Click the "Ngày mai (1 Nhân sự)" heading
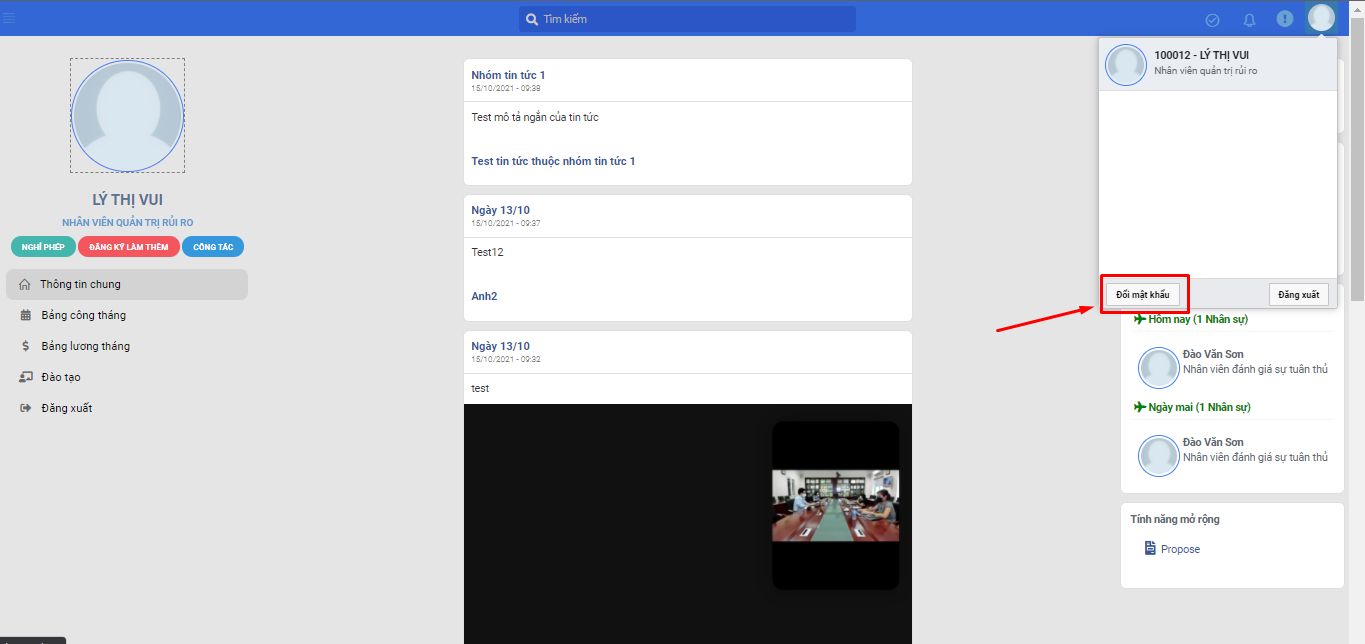 (1199, 407)
